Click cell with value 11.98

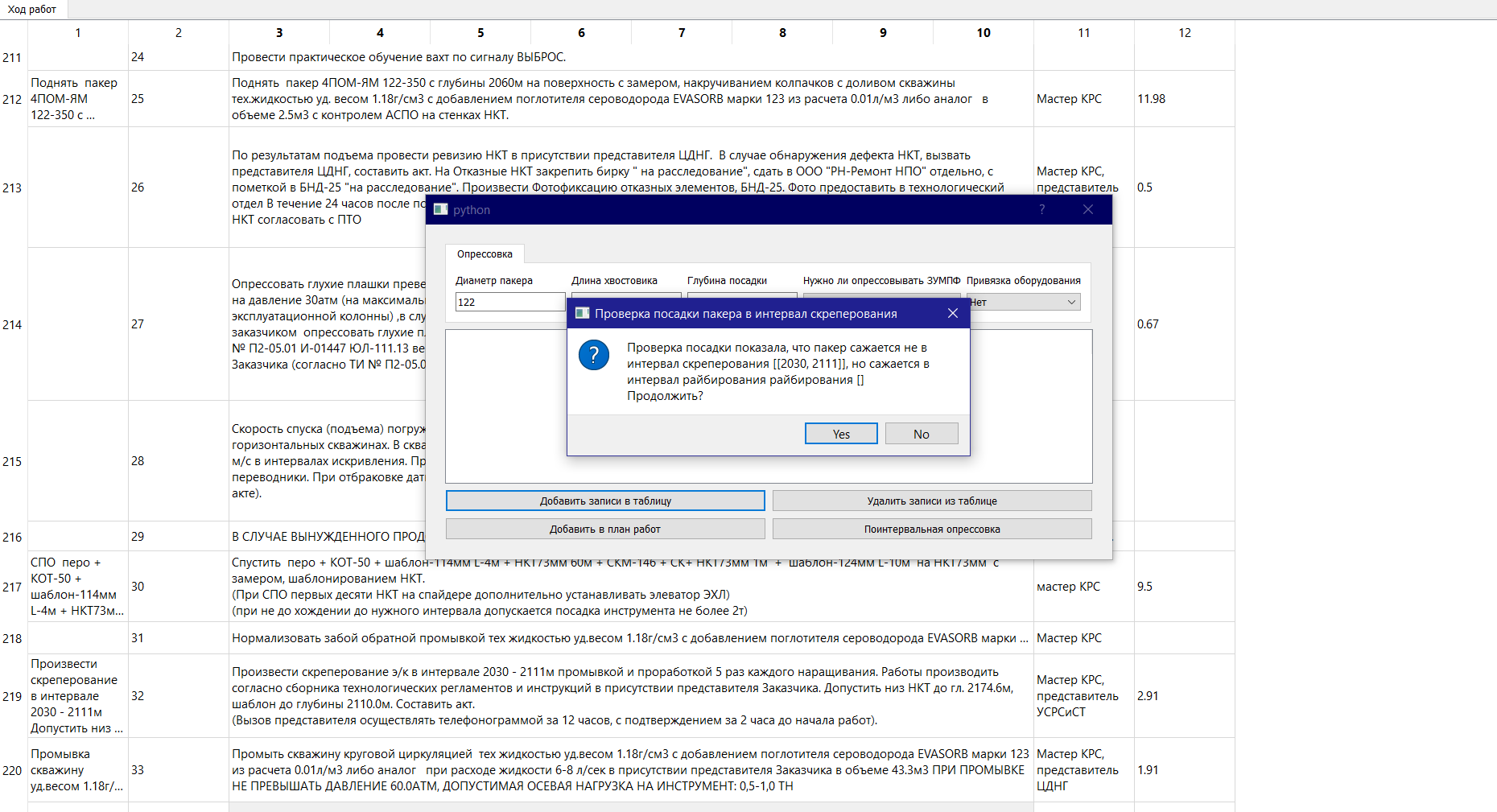click(x=1185, y=99)
